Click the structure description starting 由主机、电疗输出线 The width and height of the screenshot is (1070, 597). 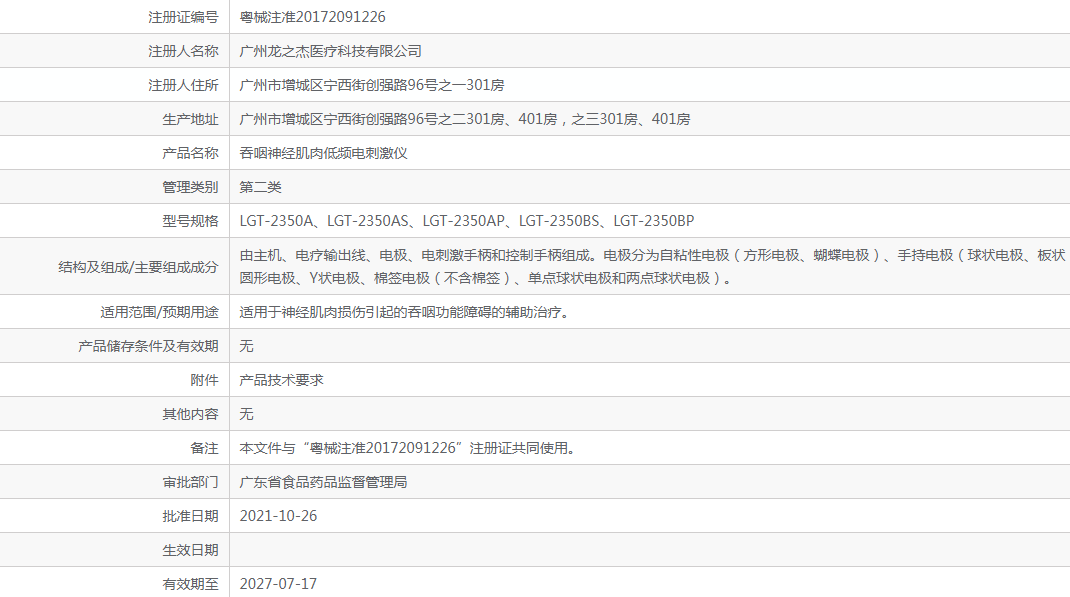pos(652,255)
